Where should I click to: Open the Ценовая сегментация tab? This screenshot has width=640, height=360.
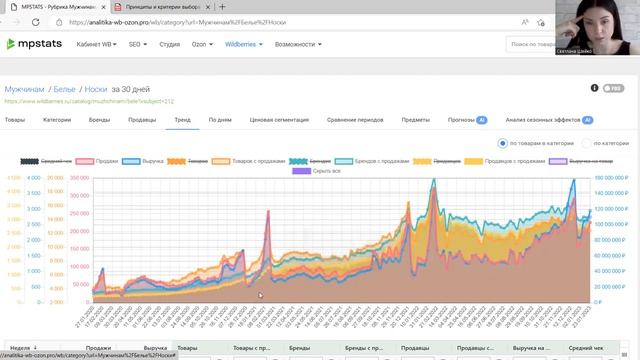(279, 120)
